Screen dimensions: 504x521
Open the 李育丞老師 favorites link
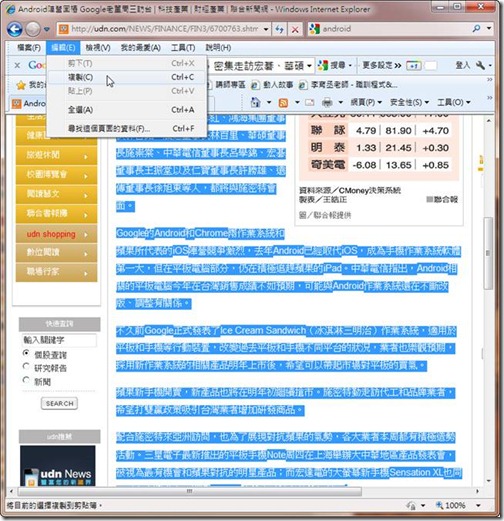(x=348, y=85)
